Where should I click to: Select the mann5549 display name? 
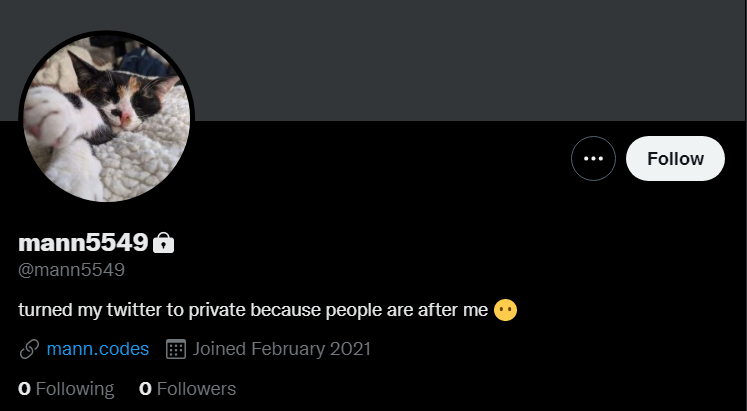(x=83, y=242)
